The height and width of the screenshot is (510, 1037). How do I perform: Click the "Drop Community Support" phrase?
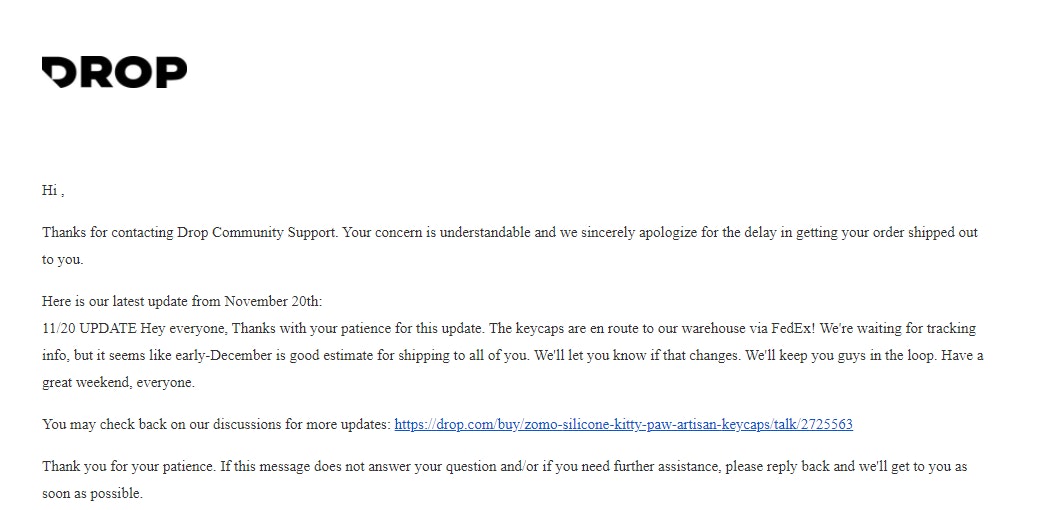(256, 232)
